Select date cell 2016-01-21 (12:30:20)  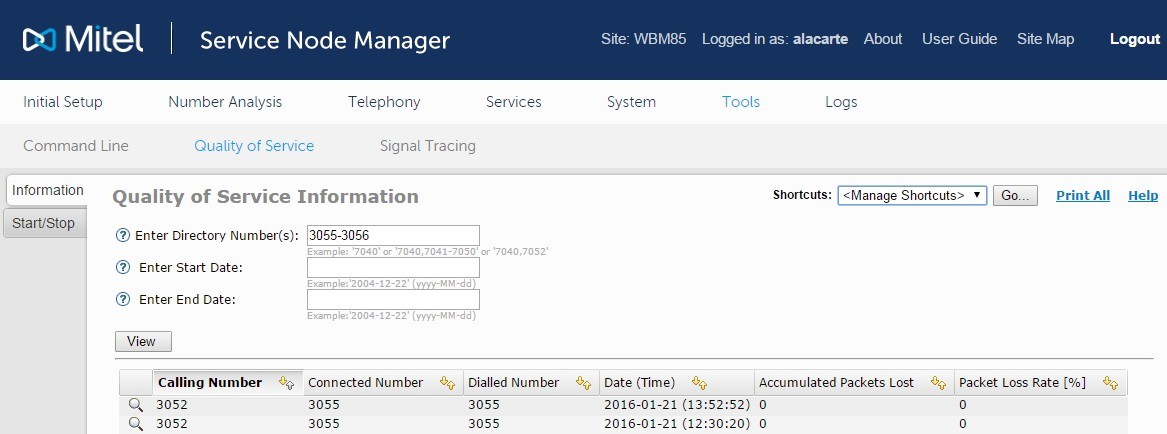pos(677,424)
